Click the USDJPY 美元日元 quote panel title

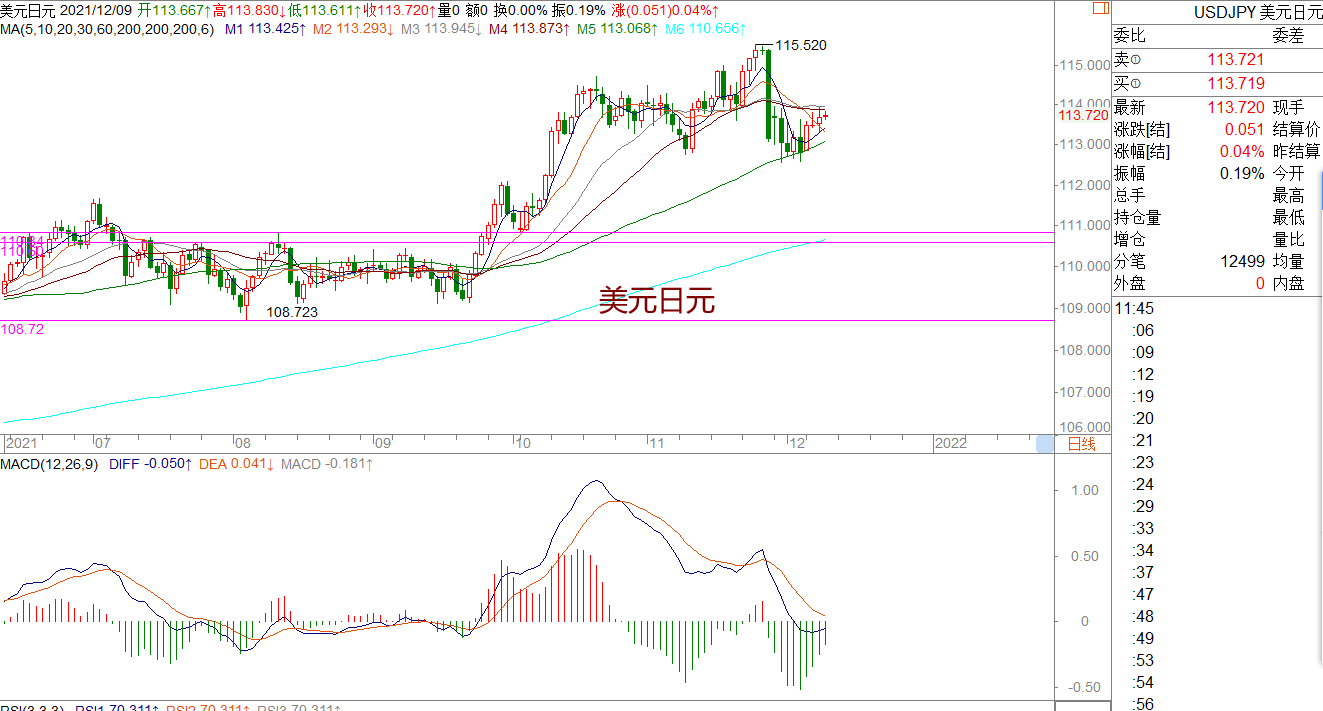point(1258,12)
